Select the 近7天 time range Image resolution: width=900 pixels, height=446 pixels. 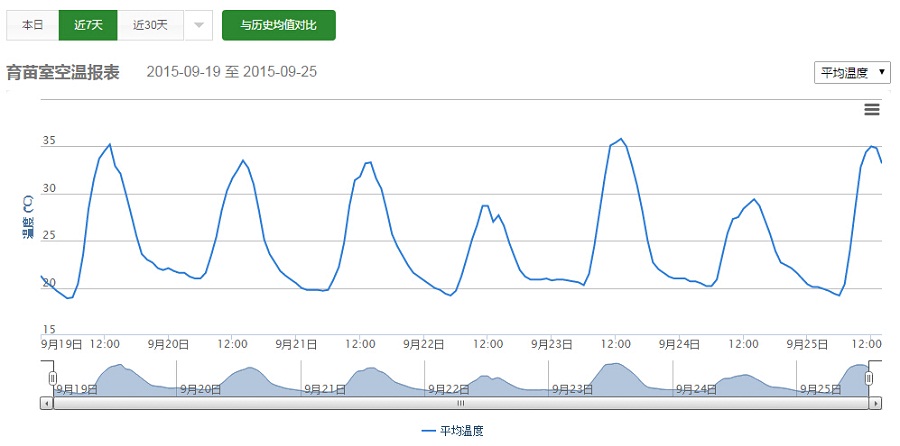point(88,25)
